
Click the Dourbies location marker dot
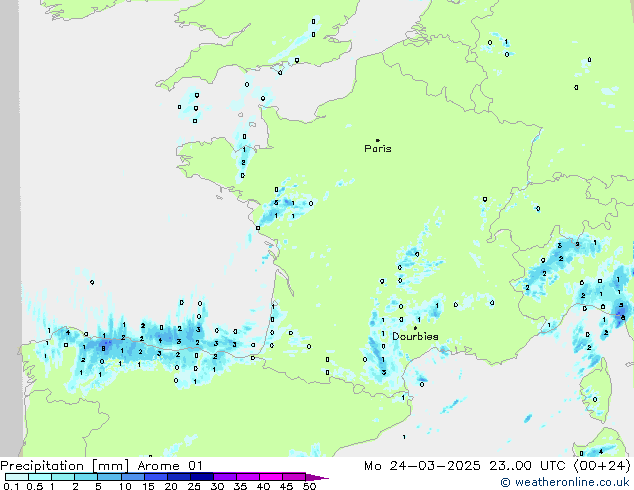(x=415, y=328)
